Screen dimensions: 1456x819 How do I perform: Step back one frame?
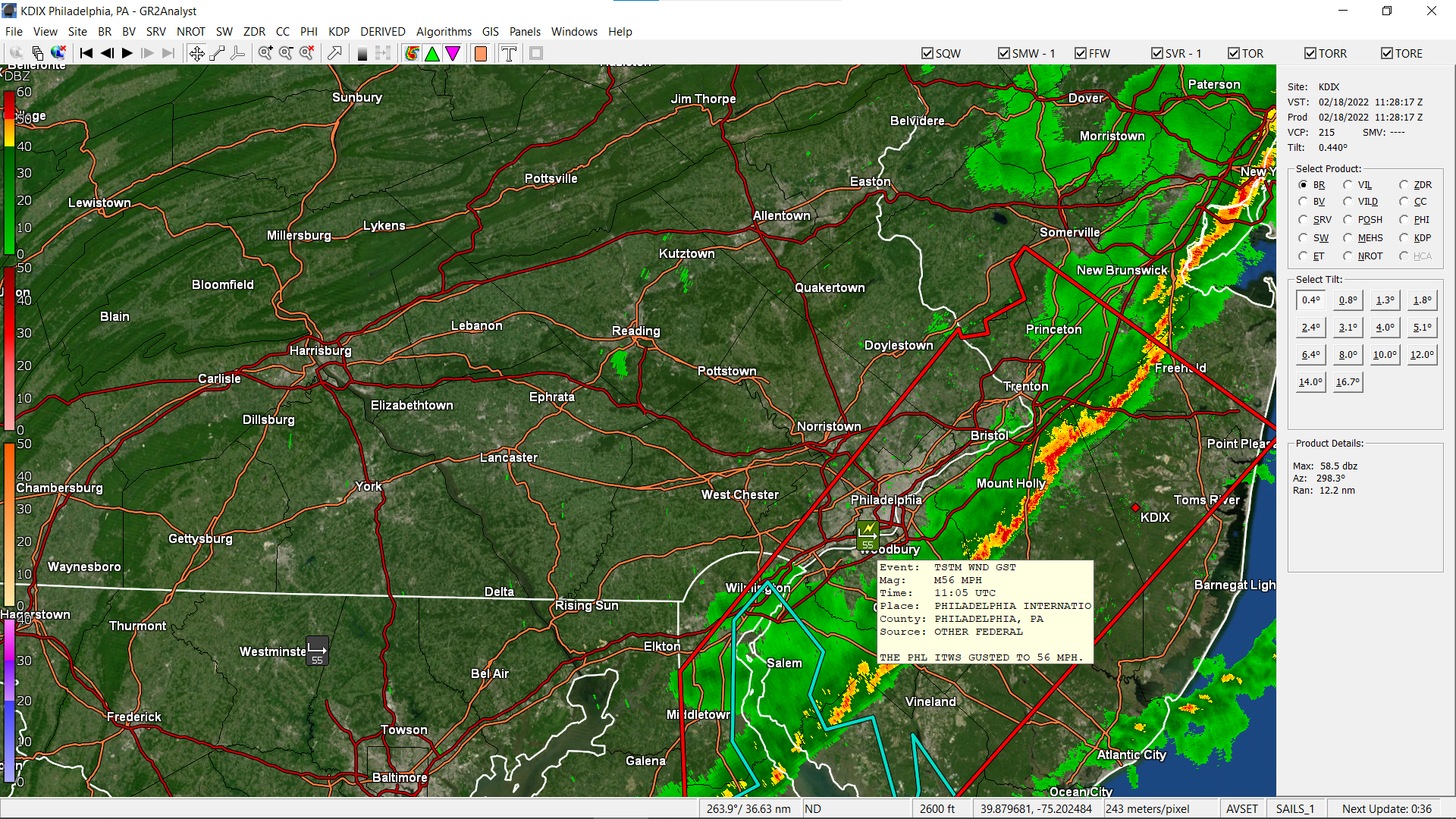[x=107, y=53]
